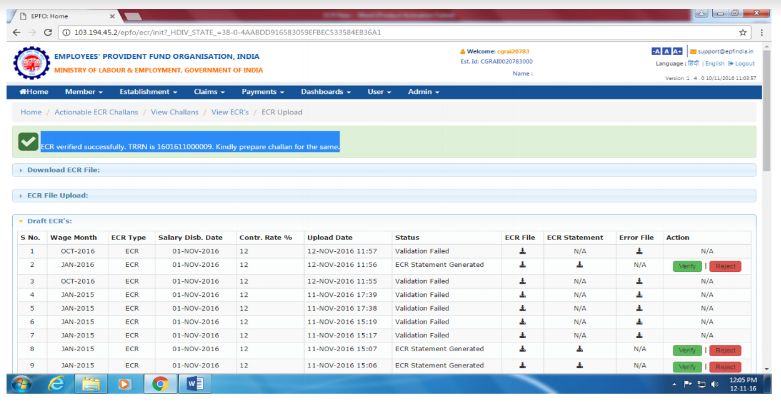Screen dimensions: 781x402
Task: Reject the JAN-2015 ECR in row 8
Action: coord(725,351)
